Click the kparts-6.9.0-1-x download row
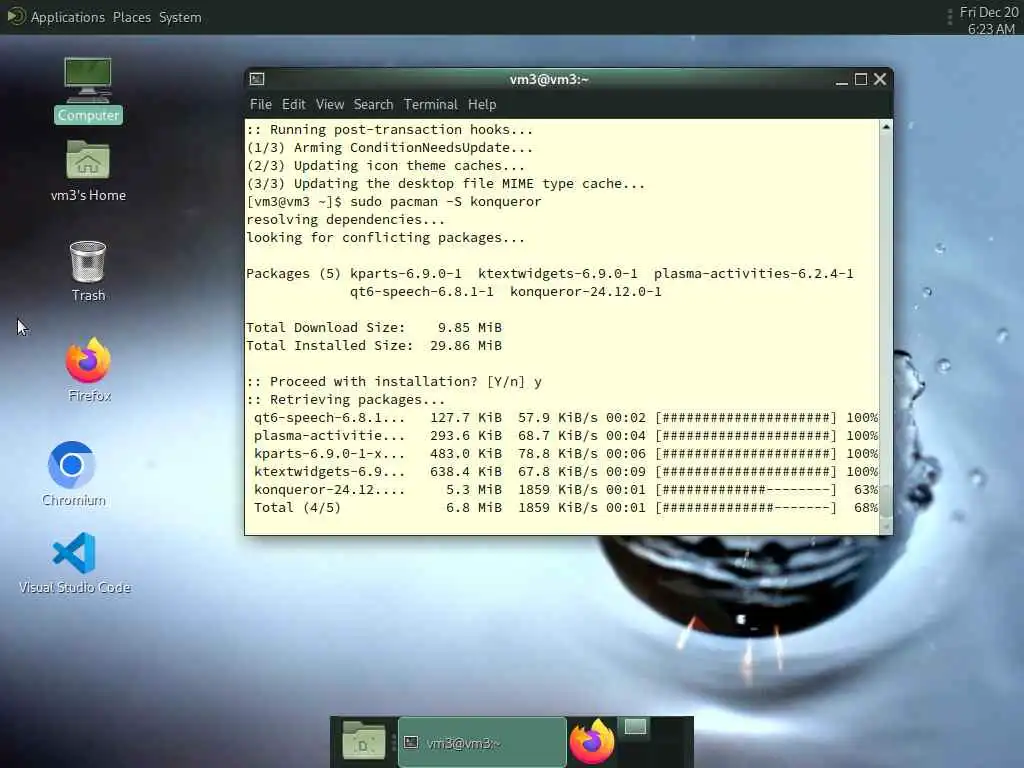The image size is (1024, 768). pos(566,454)
